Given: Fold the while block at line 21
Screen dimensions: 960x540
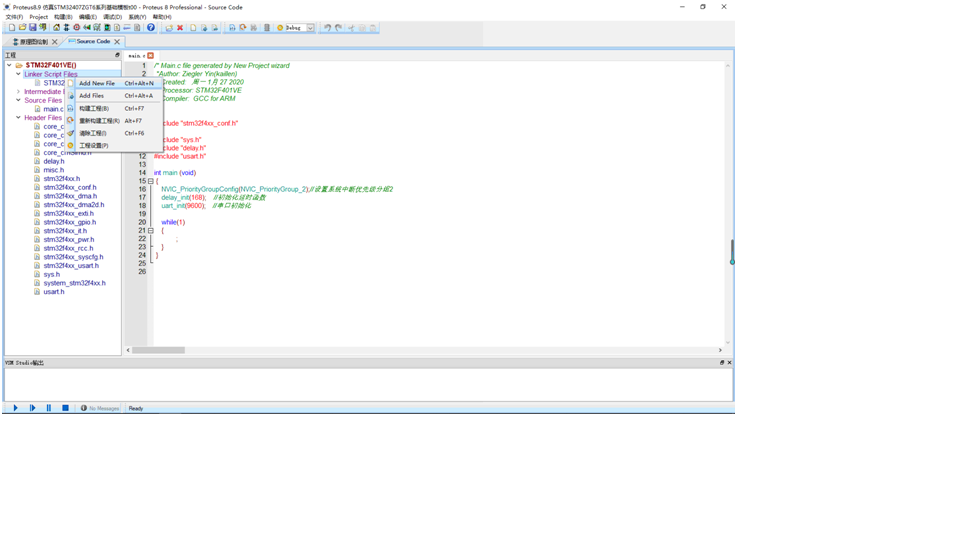Looking at the screenshot, I should (151, 231).
